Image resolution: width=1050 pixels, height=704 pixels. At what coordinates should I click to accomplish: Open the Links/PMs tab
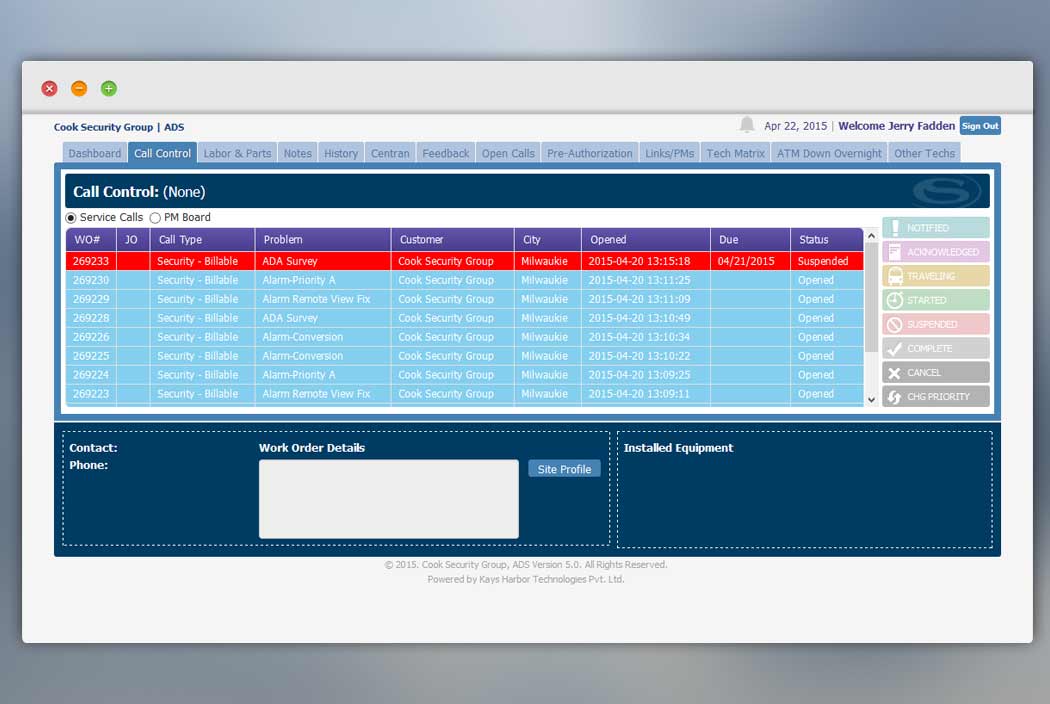[x=670, y=153]
